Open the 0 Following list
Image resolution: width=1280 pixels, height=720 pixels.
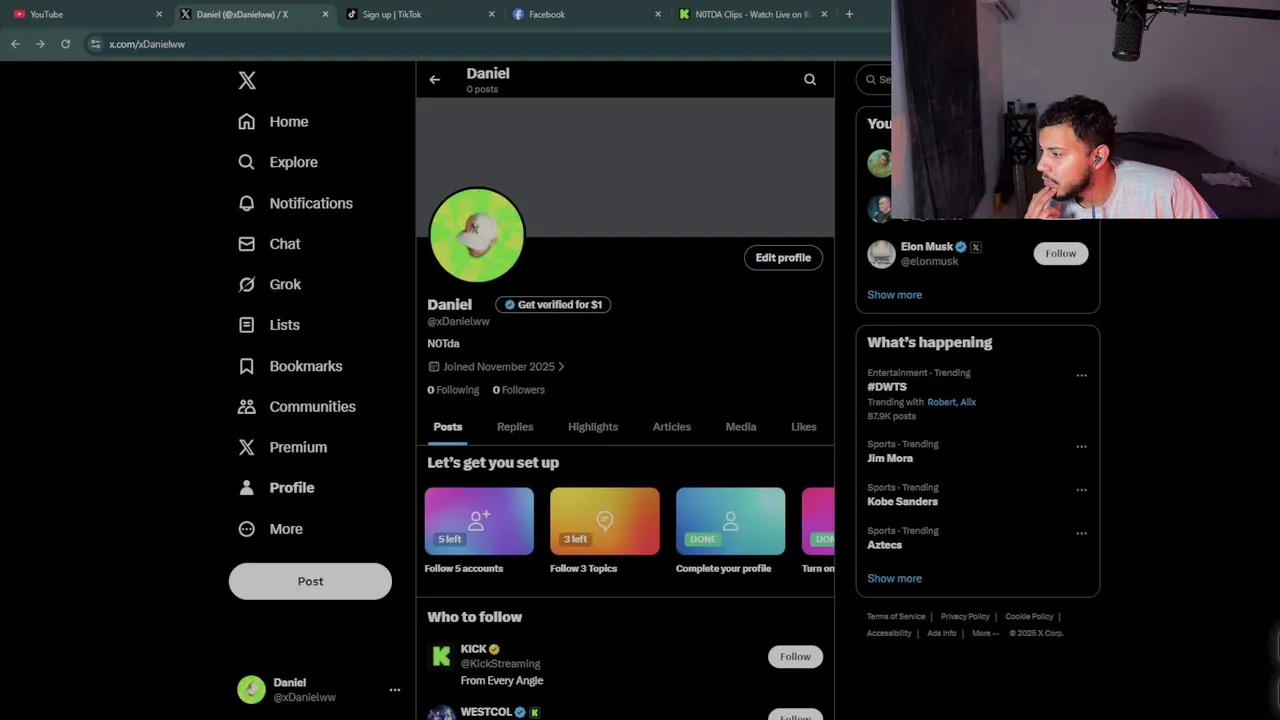pos(453,390)
